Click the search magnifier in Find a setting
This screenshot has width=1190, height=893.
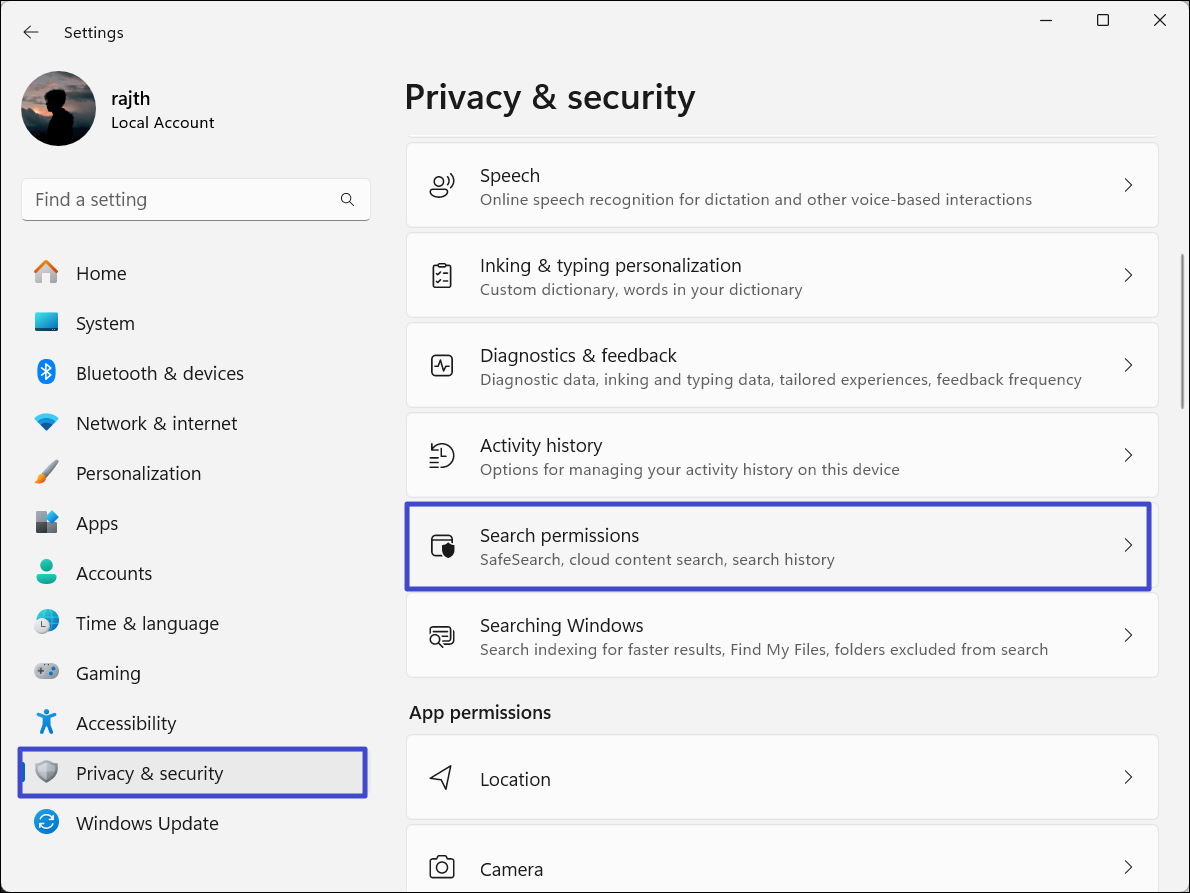[347, 200]
